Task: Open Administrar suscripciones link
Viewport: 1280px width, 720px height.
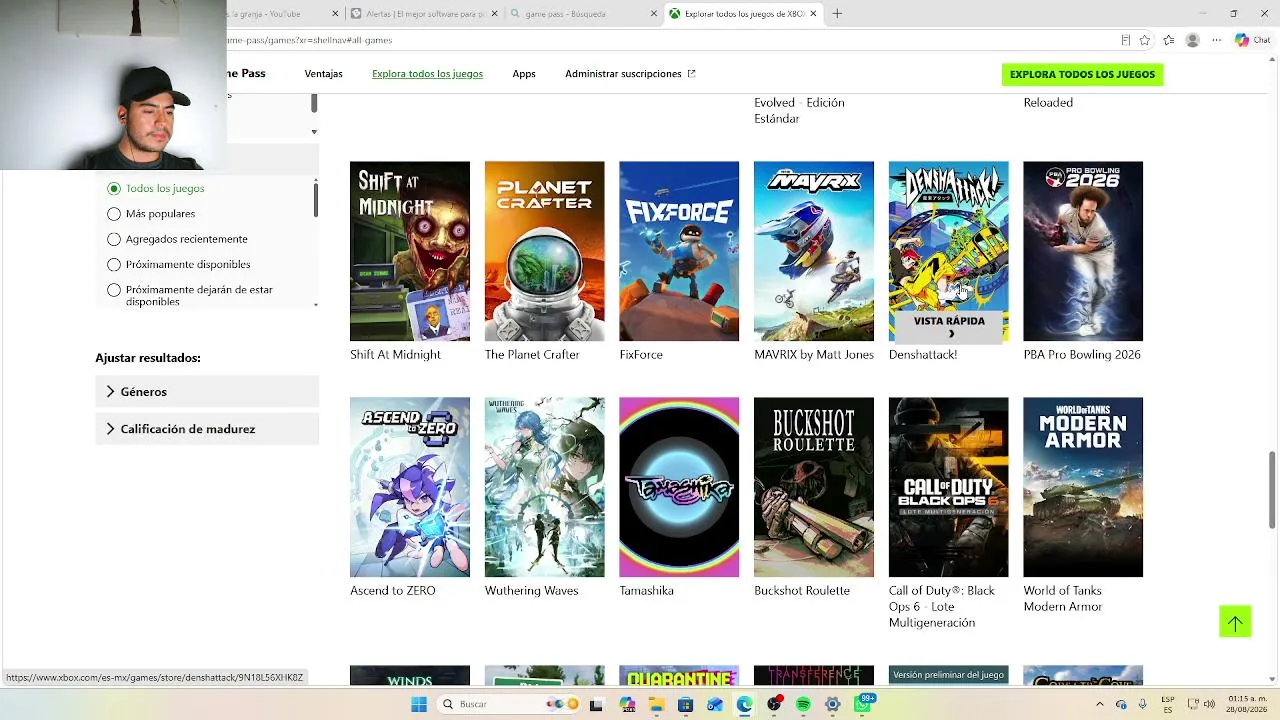Action: coord(630,74)
